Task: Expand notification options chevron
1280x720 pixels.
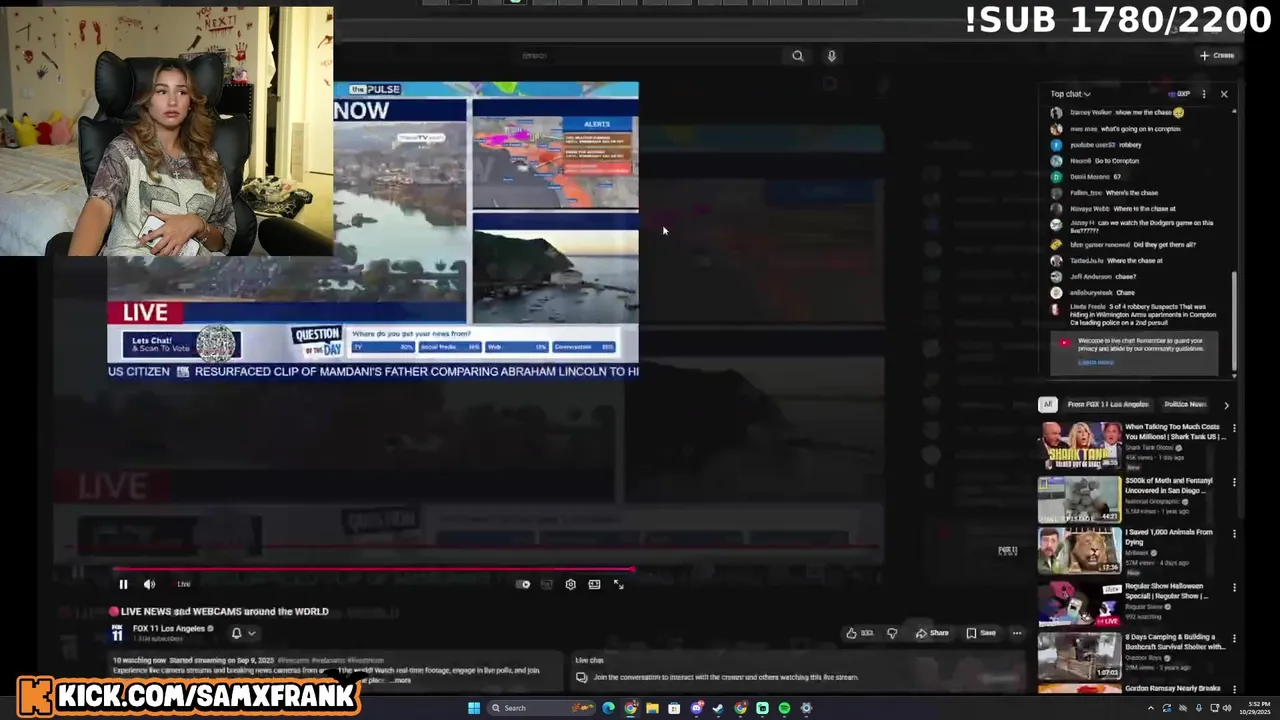Action: [x=252, y=633]
